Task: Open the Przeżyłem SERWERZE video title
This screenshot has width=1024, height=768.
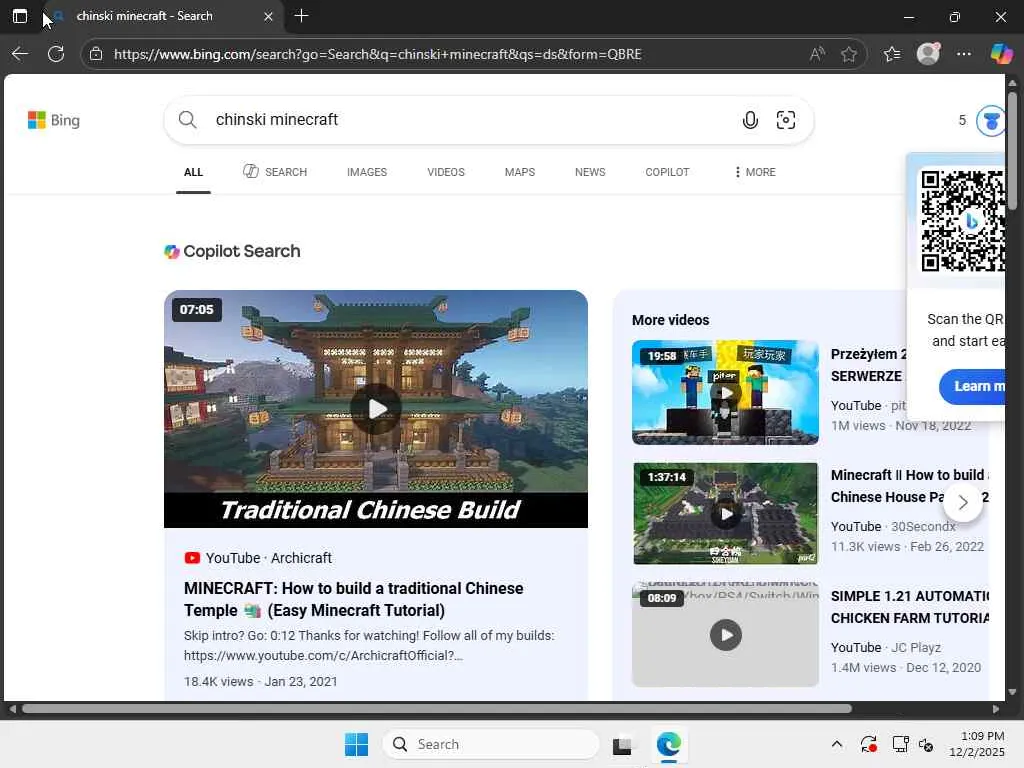Action: coord(869,365)
